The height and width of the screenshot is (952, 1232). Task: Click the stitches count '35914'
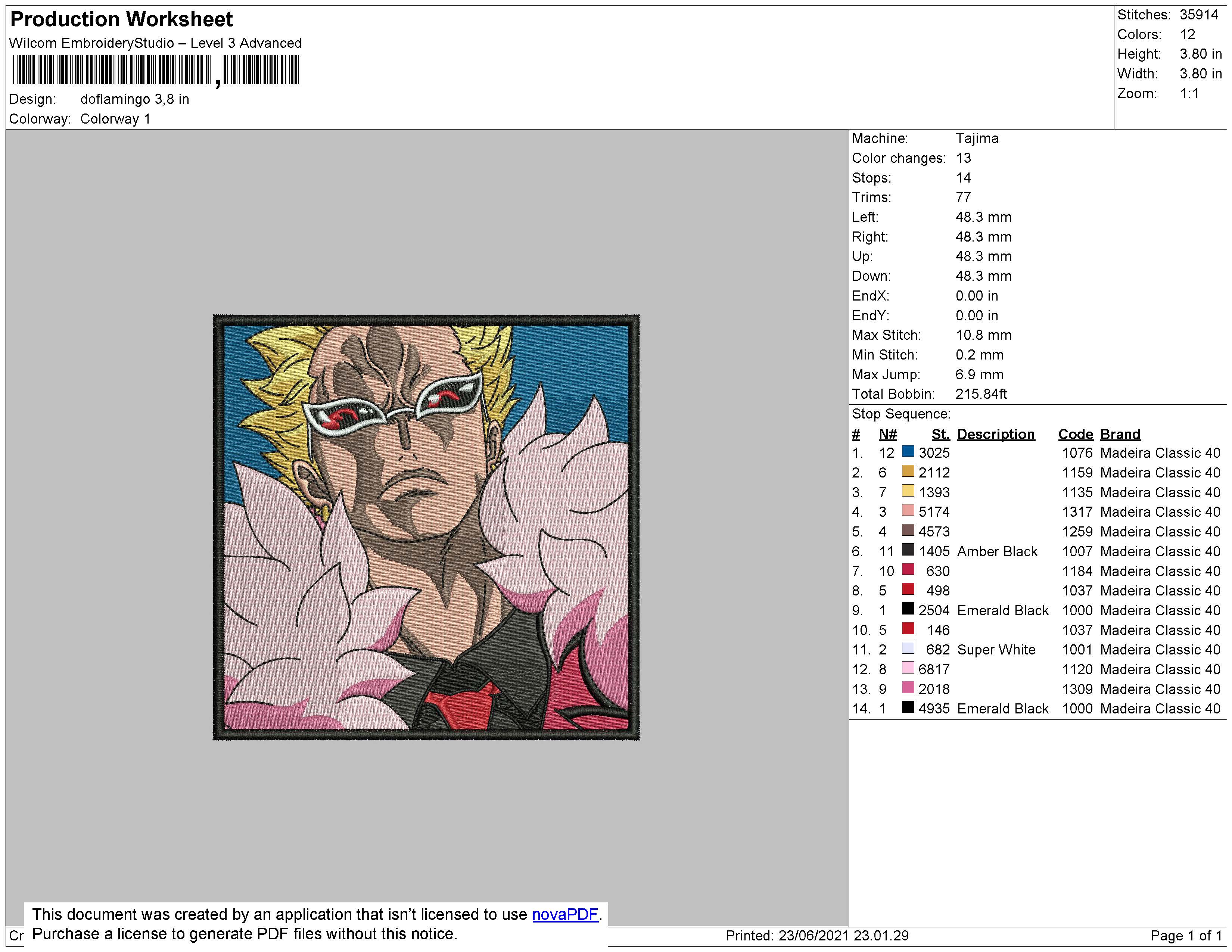click(x=1199, y=15)
